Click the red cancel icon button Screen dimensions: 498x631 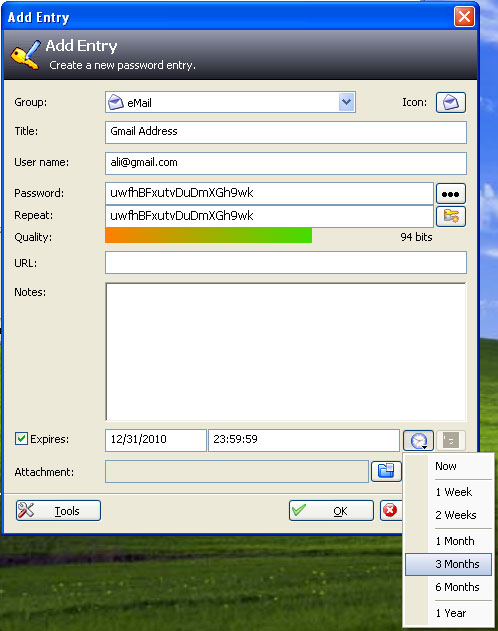[391, 510]
